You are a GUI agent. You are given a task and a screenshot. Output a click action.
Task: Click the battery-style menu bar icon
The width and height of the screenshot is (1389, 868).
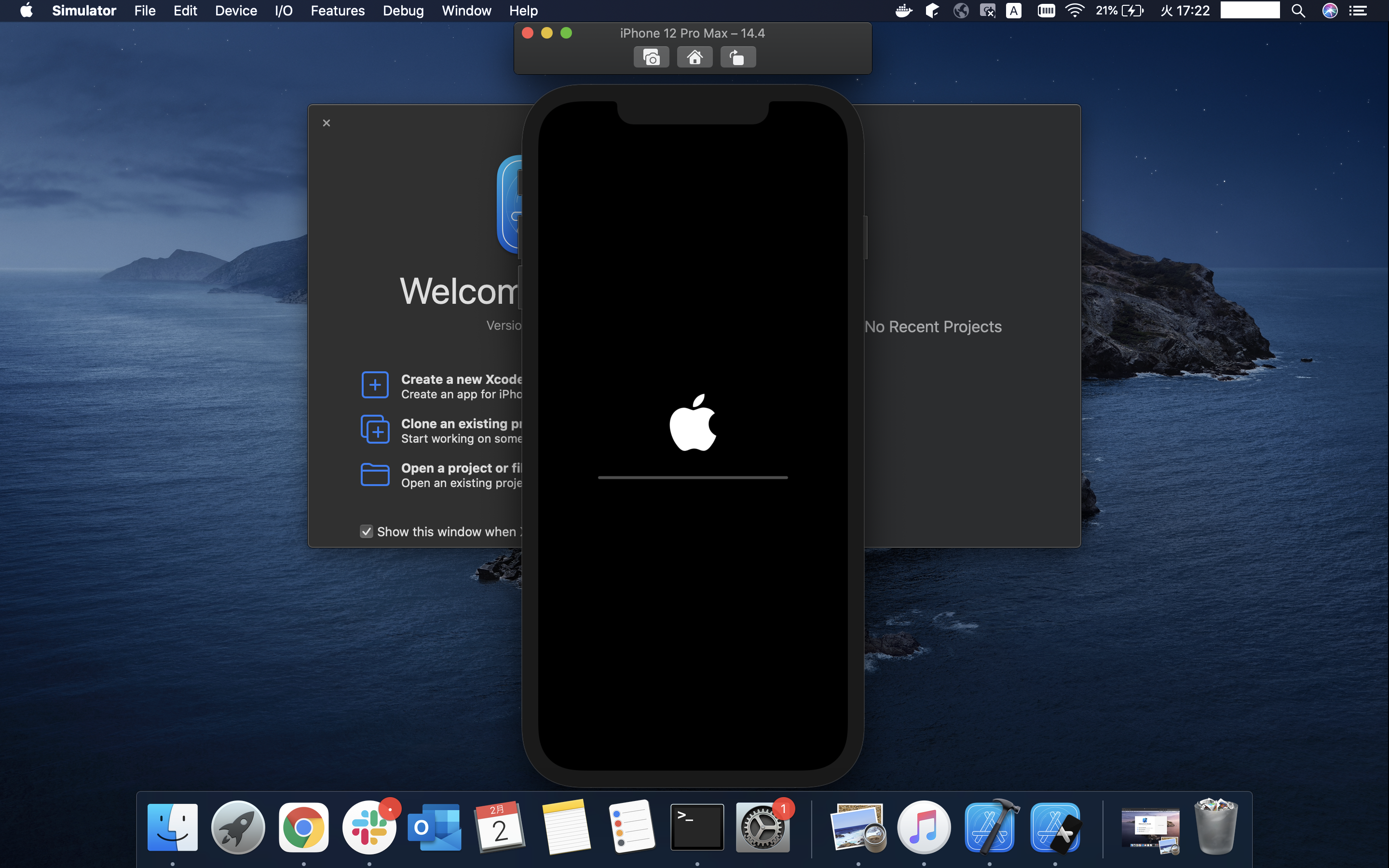click(x=1046, y=10)
